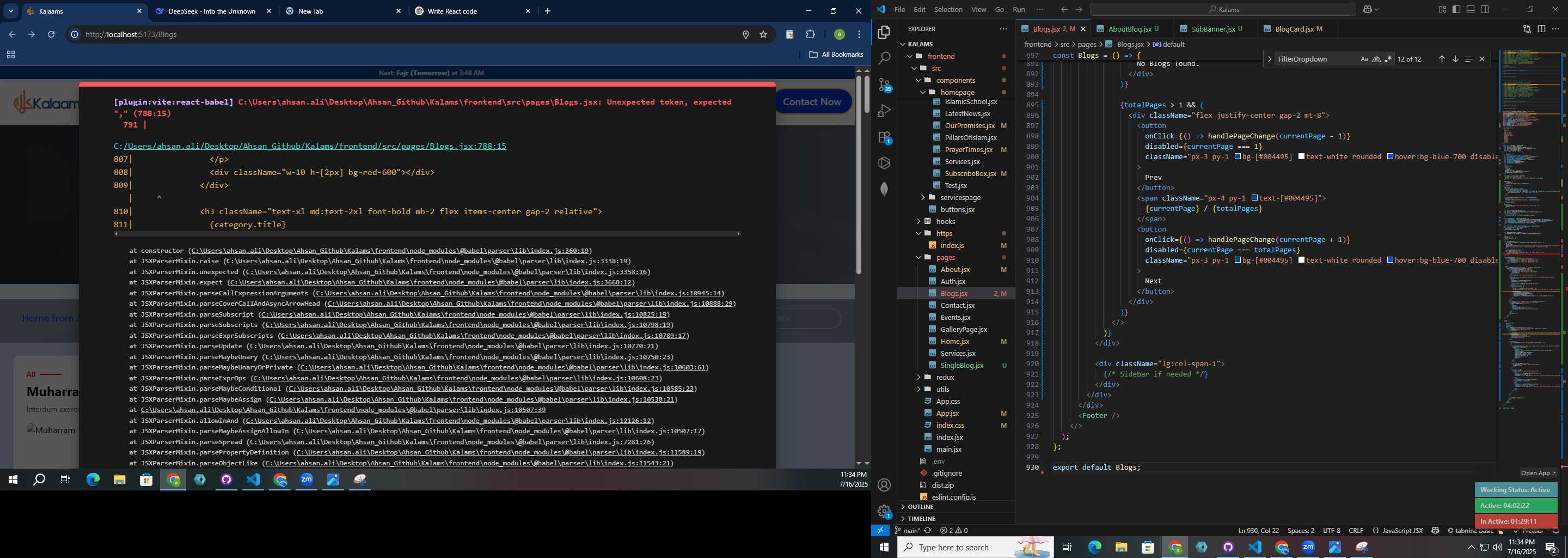1568x558 pixels.
Task: Collapse the src folder in Explorer
Action: pos(914,68)
